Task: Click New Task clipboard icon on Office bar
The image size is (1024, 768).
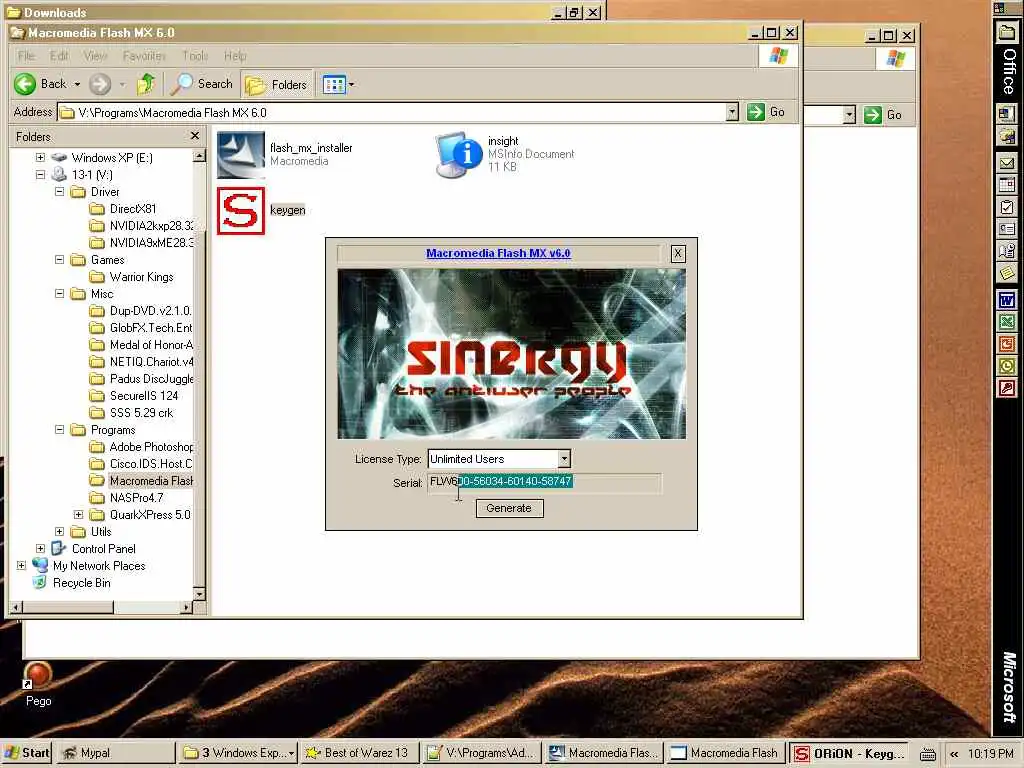Action: click(1007, 207)
